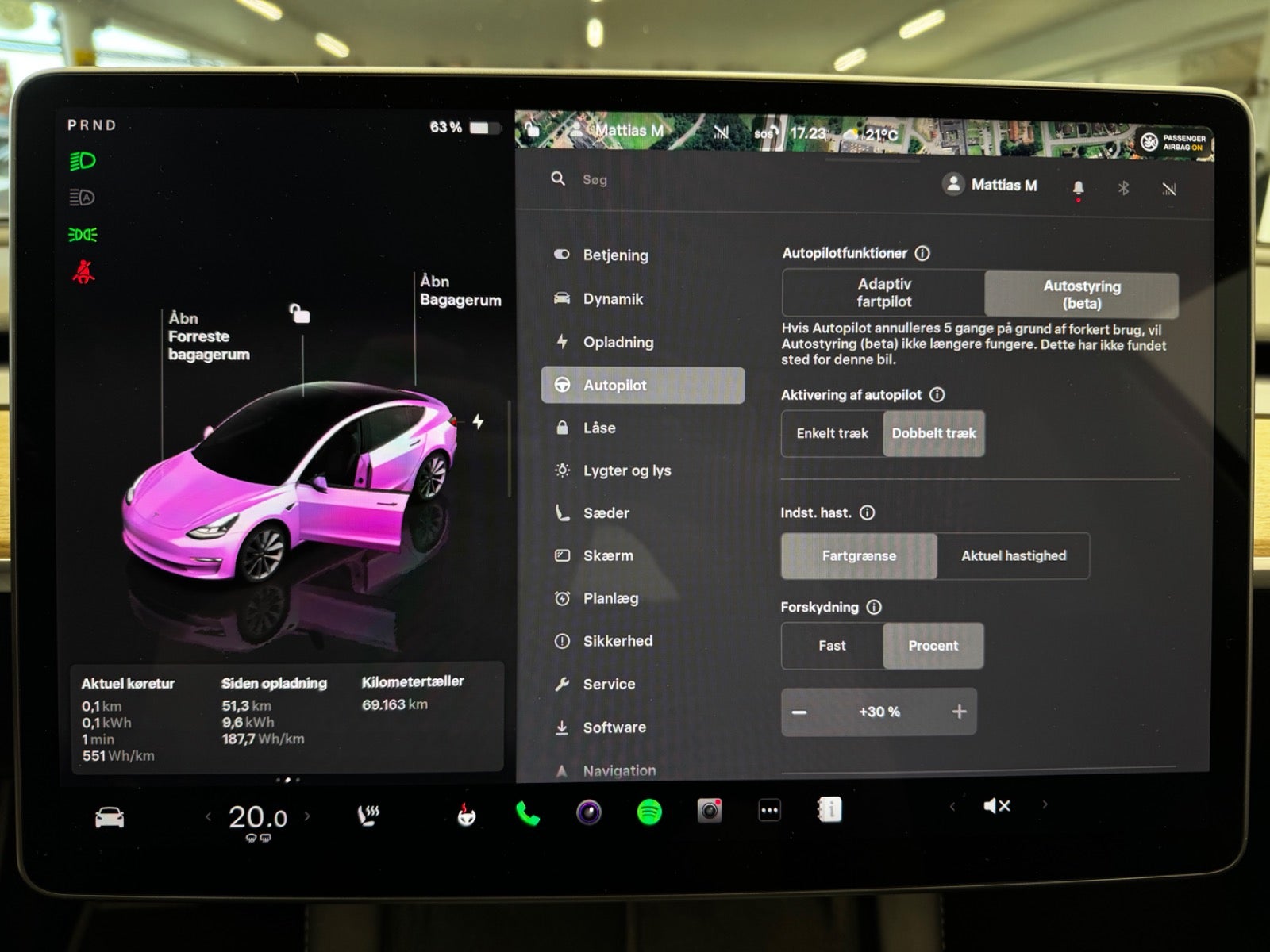
Task: Launch the Spotify app
Action: tap(649, 812)
